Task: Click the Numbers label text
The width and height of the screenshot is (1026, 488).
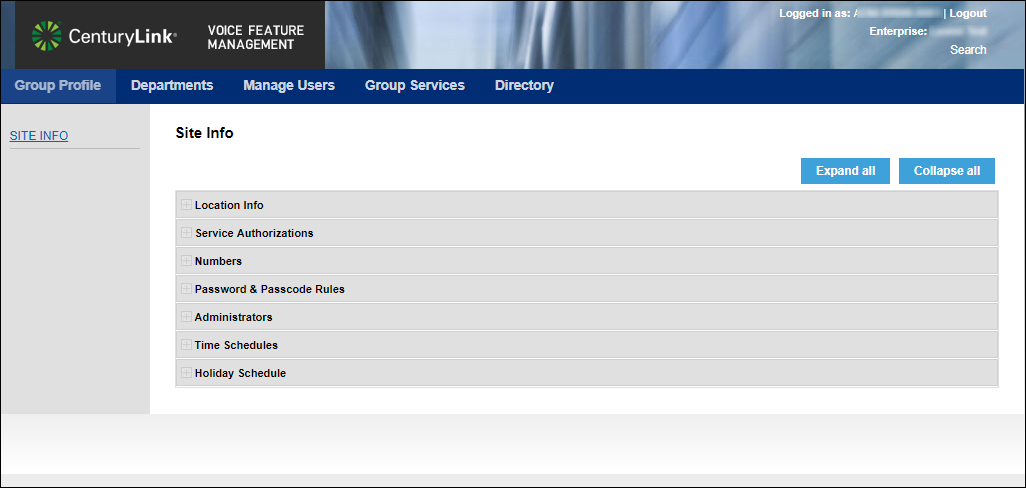Action: pyautogui.click(x=219, y=261)
